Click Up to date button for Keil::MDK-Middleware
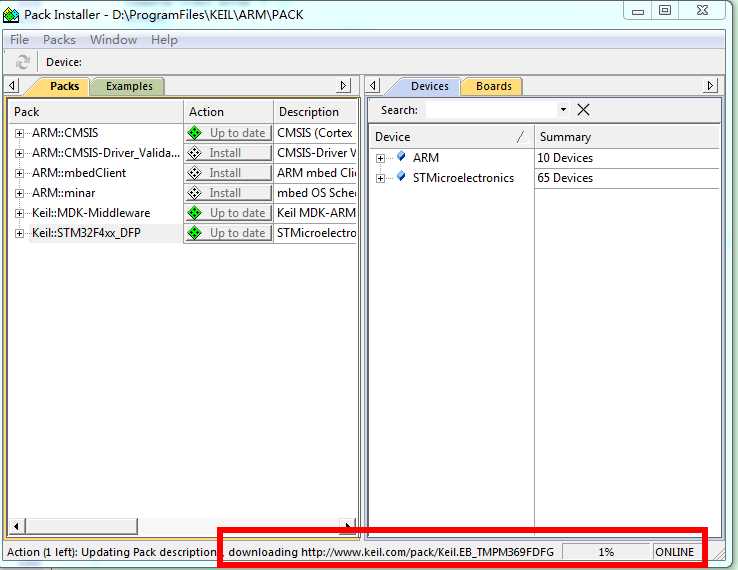738x570 pixels. tap(229, 213)
